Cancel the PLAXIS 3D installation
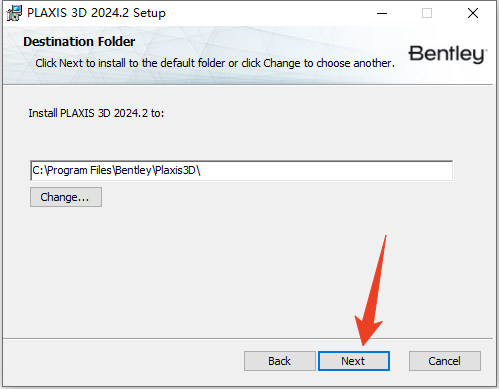Screen dimensions: 499x389 (x=445, y=361)
